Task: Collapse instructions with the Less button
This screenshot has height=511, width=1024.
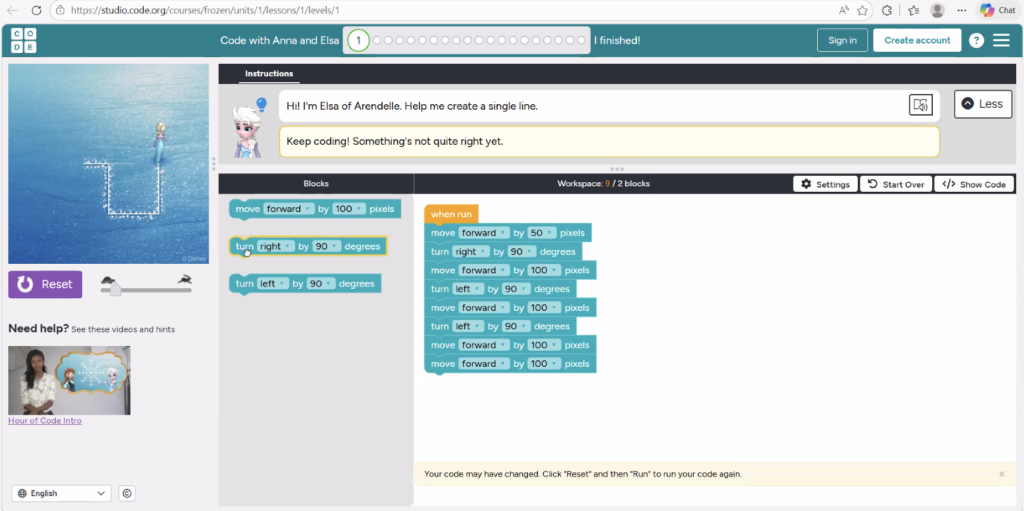Action: pyautogui.click(x=983, y=104)
